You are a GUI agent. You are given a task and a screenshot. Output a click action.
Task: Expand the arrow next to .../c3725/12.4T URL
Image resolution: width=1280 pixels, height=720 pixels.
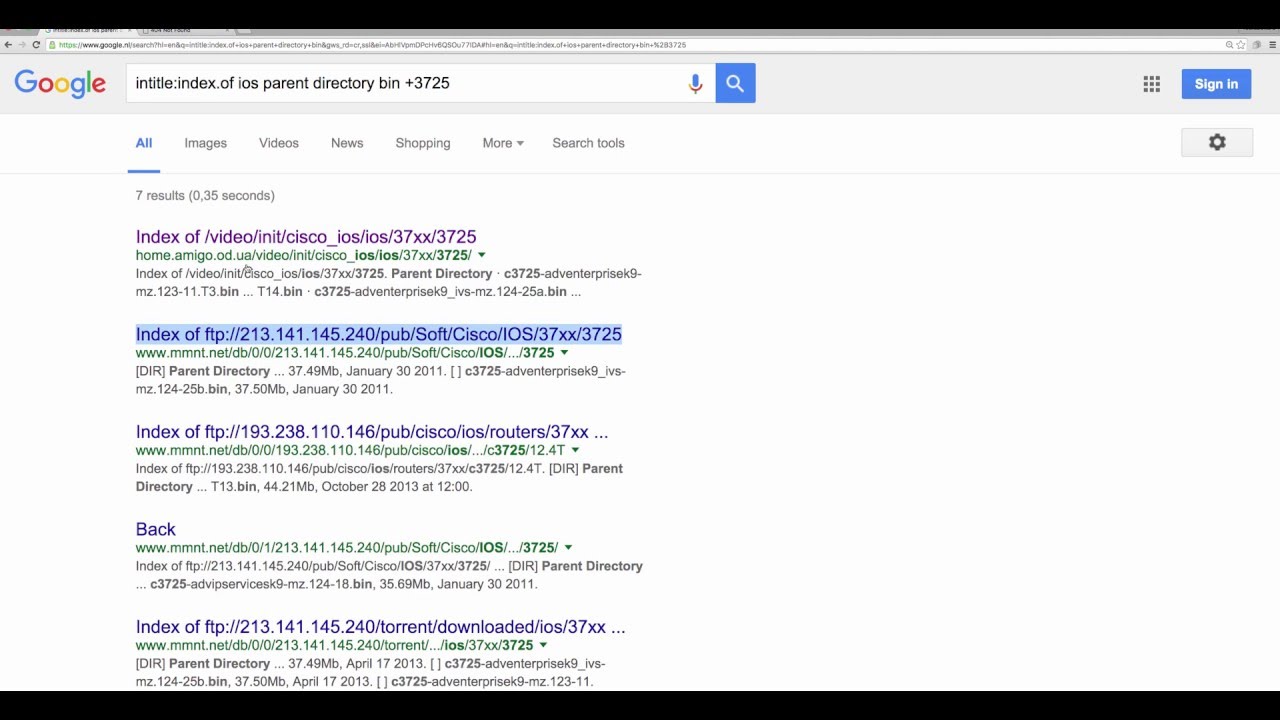pyautogui.click(x=575, y=451)
